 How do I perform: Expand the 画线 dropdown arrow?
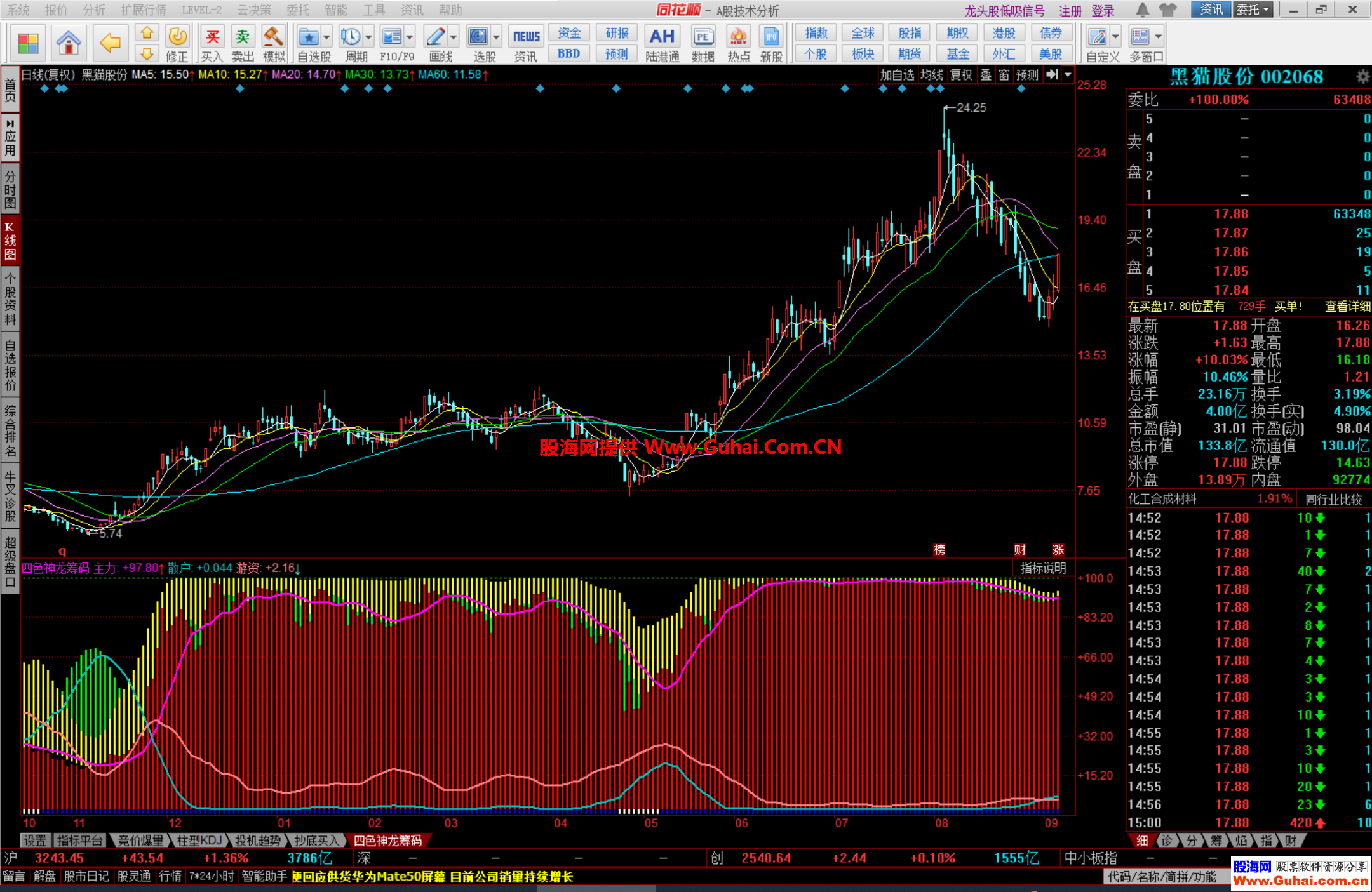tap(454, 37)
